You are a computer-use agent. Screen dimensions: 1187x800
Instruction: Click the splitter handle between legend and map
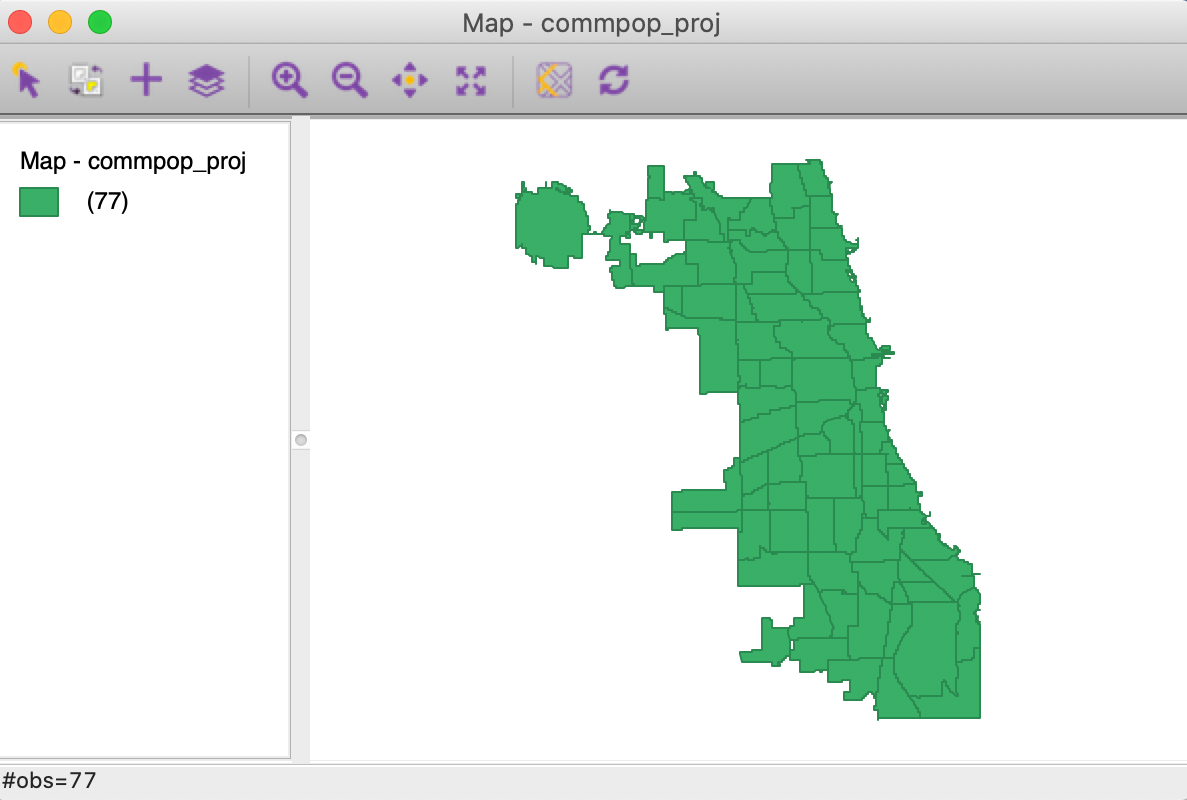click(x=301, y=440)
